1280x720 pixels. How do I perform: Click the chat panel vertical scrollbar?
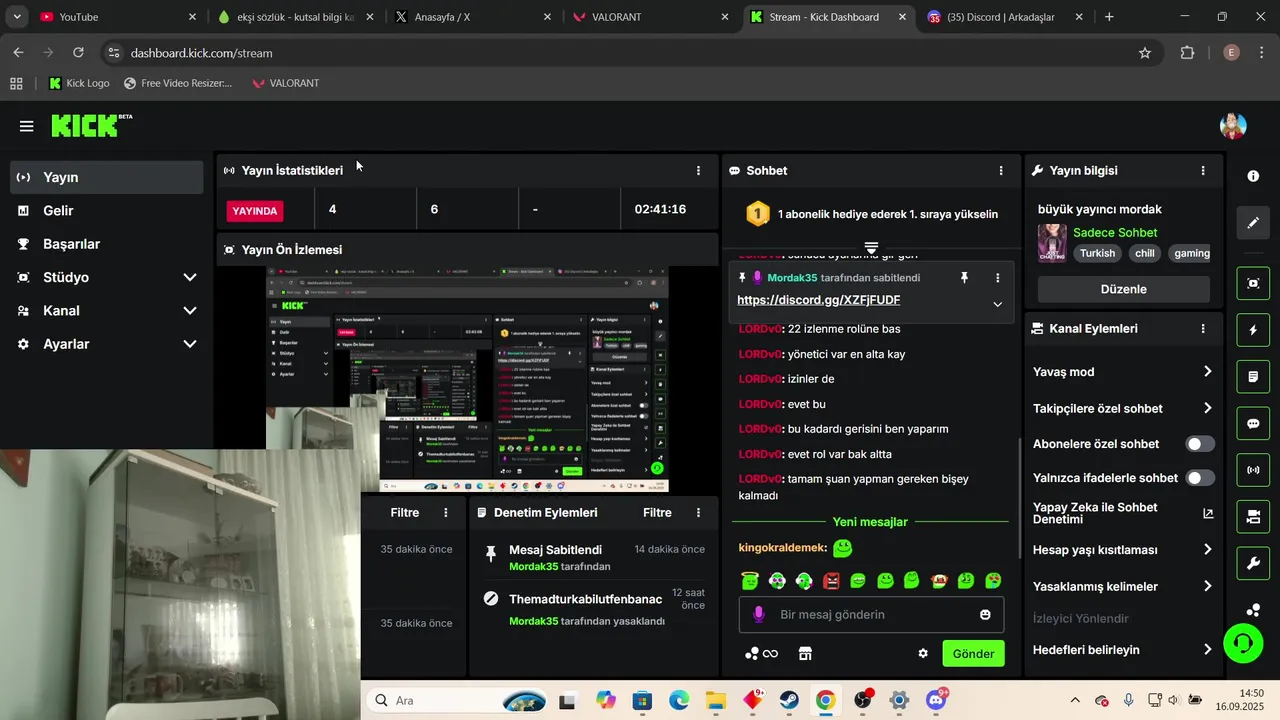coord(1019,497)
